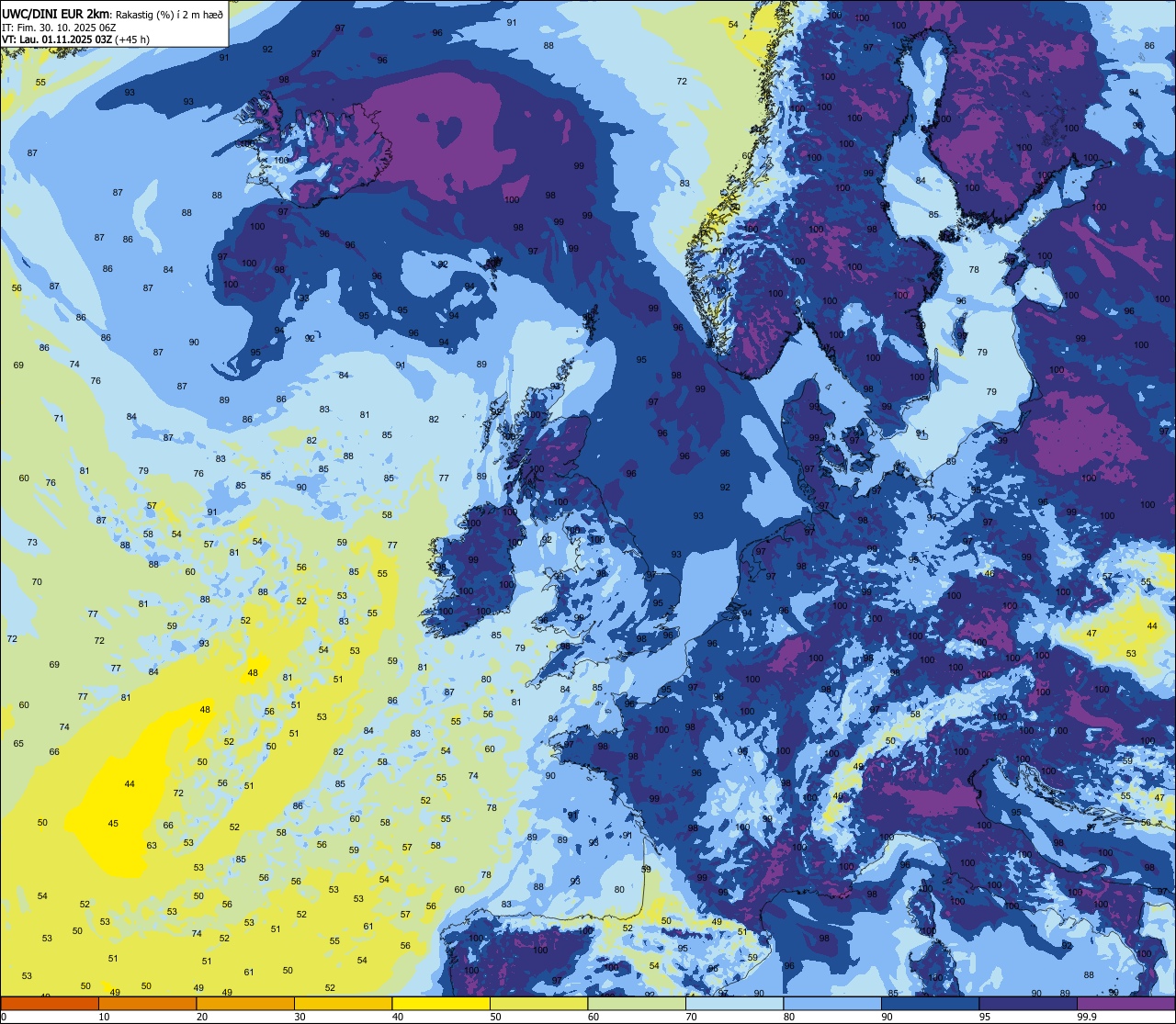Click the legend label '60'

coord(594,1017)
